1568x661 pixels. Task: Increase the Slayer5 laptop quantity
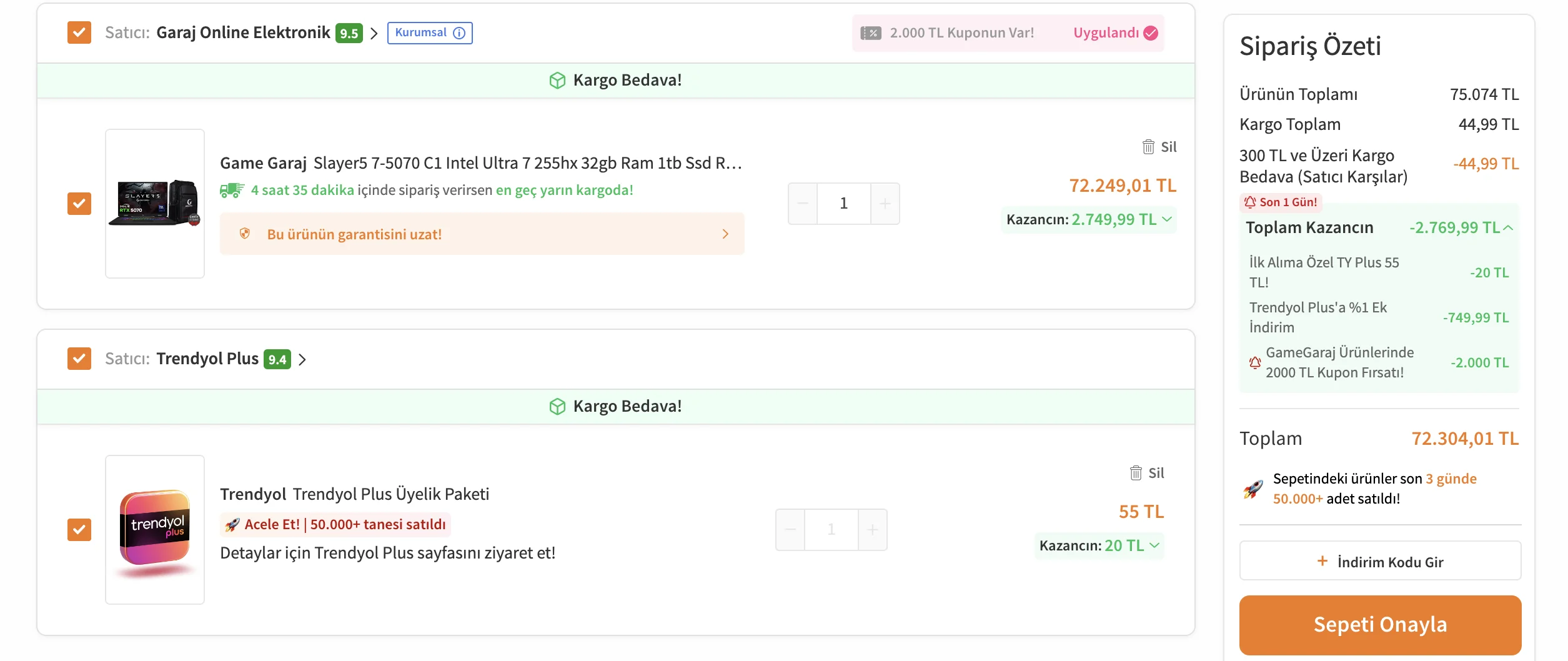click(885, 204)
